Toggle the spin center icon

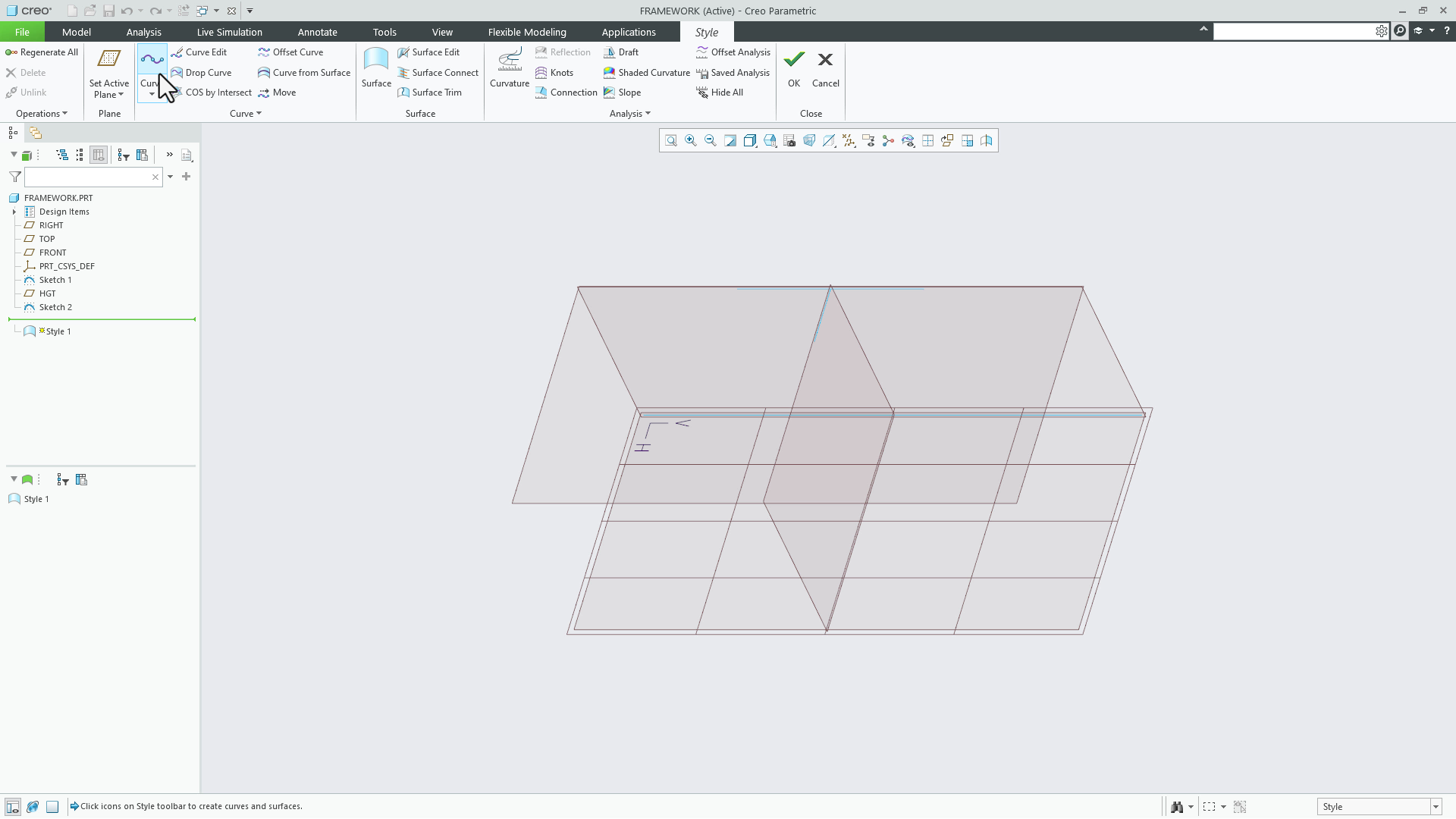(888, 141)
